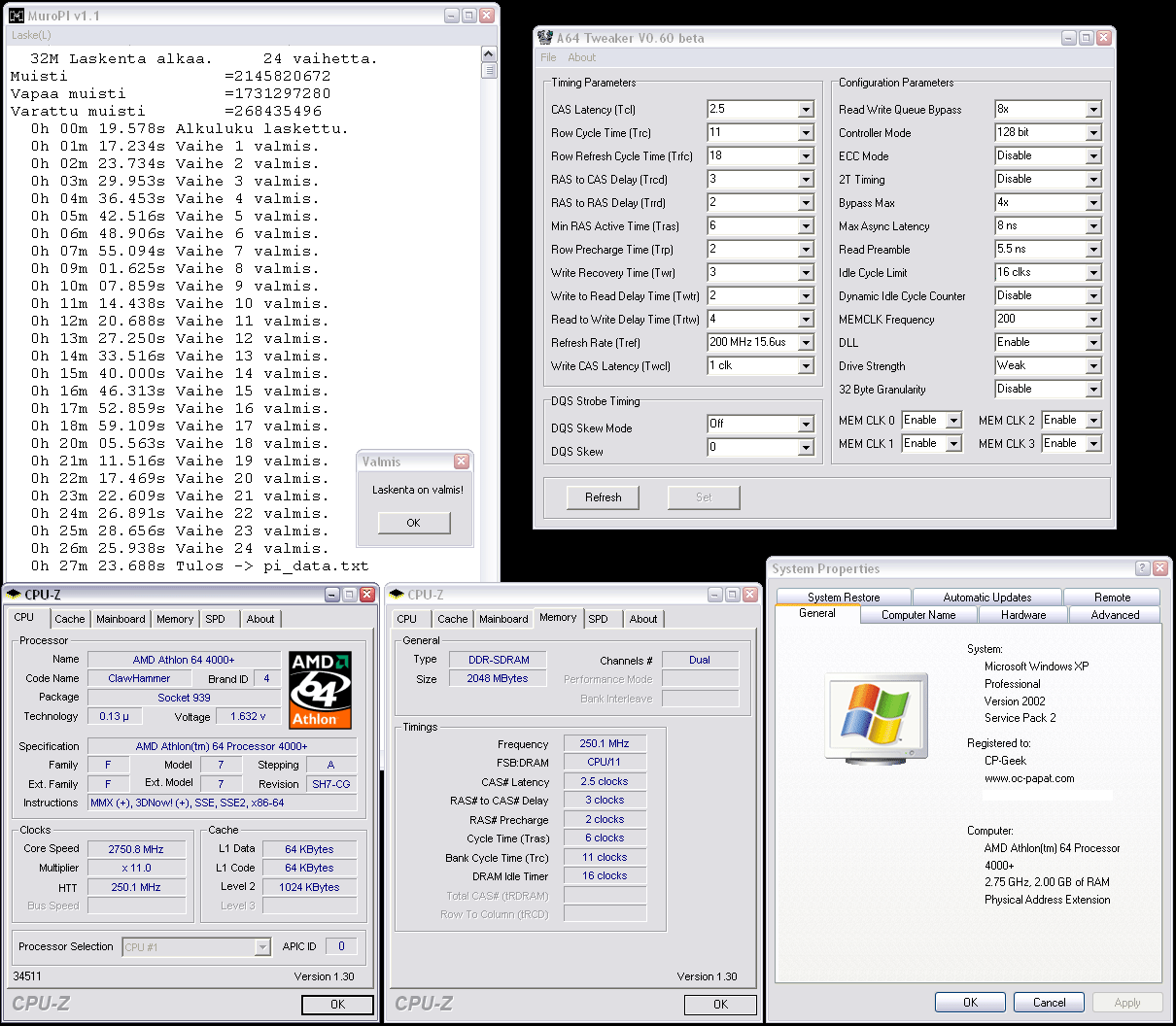Click OK in the CPU-Z memory timings window
This screenshot has width=1176, height=1026.
(x=720, y=1005)
